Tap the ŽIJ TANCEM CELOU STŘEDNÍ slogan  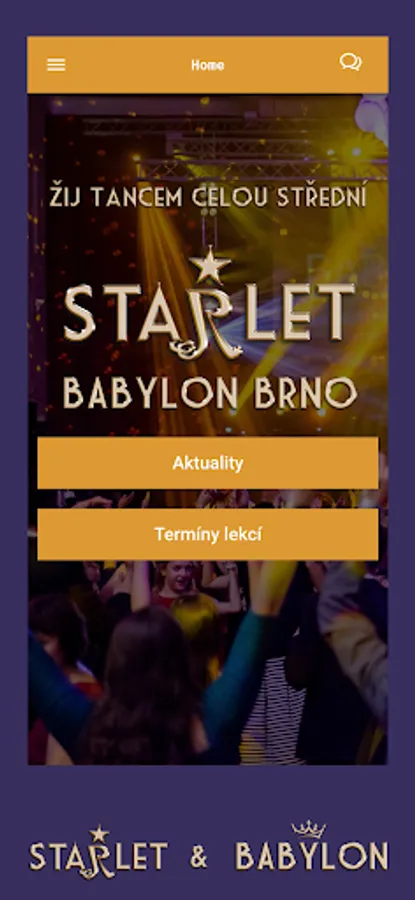click(x=208, y=197)
